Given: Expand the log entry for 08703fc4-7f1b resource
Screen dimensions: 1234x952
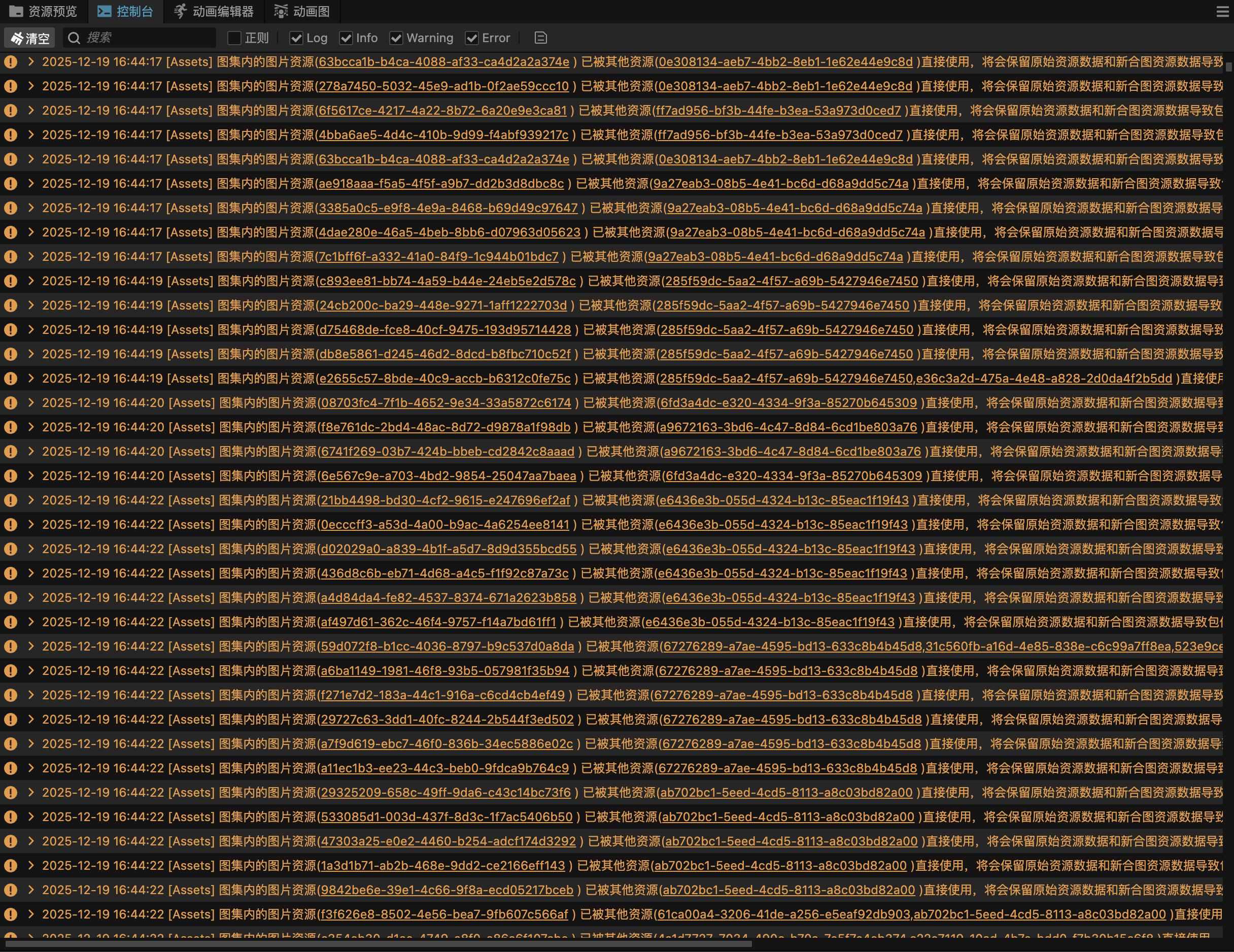Looking at the screenshot, I should [31, 403].
